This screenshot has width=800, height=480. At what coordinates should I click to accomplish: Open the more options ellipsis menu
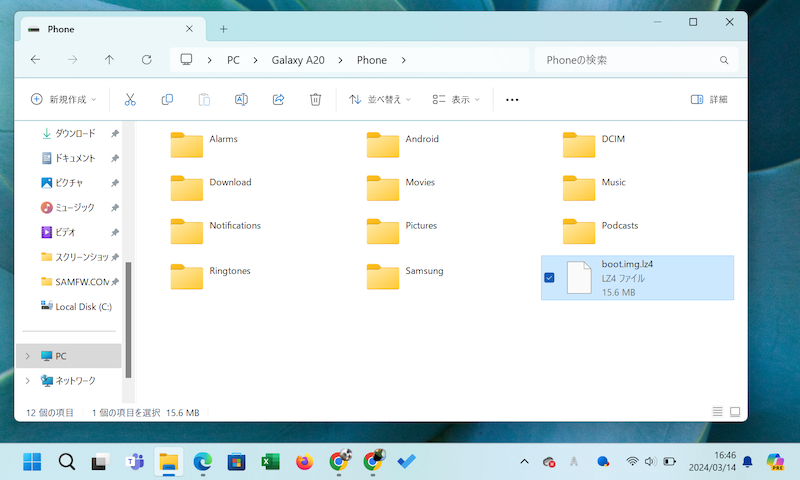[512, 100]
